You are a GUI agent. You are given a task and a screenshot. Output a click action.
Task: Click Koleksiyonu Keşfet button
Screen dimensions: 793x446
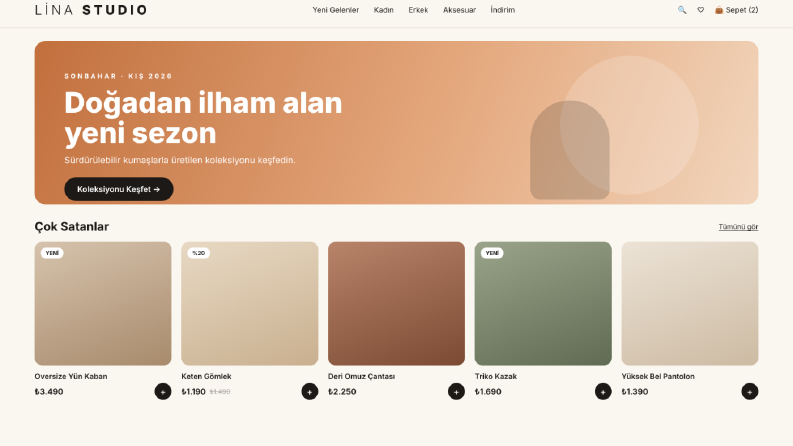click(x=119, y=189)
